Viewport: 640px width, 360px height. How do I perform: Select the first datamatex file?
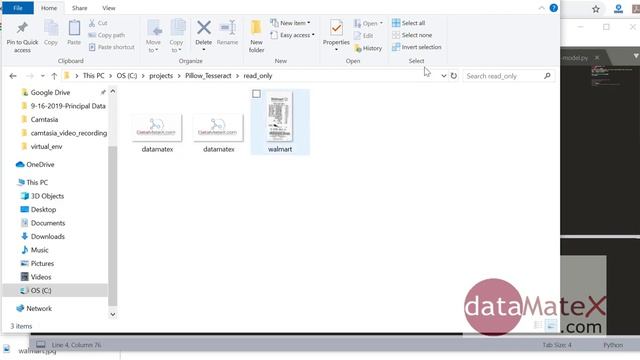[157, 133]
